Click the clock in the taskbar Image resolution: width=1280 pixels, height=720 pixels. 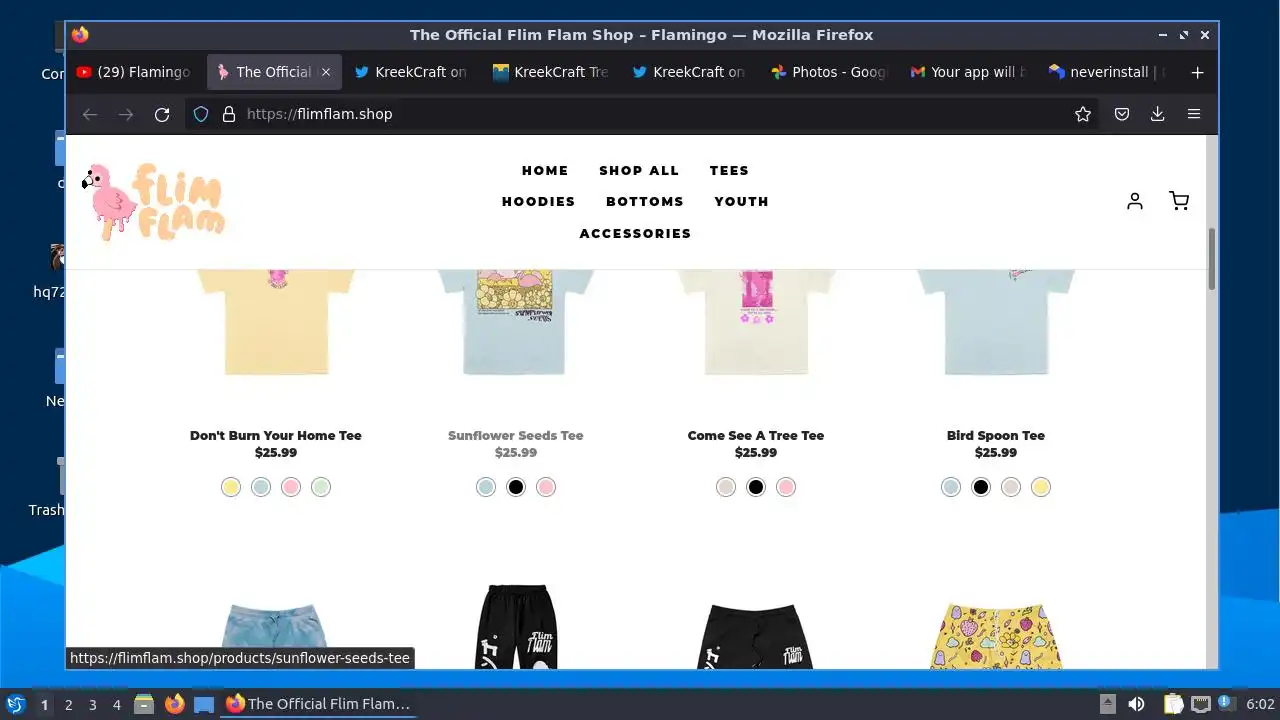tap(1260, 704)
